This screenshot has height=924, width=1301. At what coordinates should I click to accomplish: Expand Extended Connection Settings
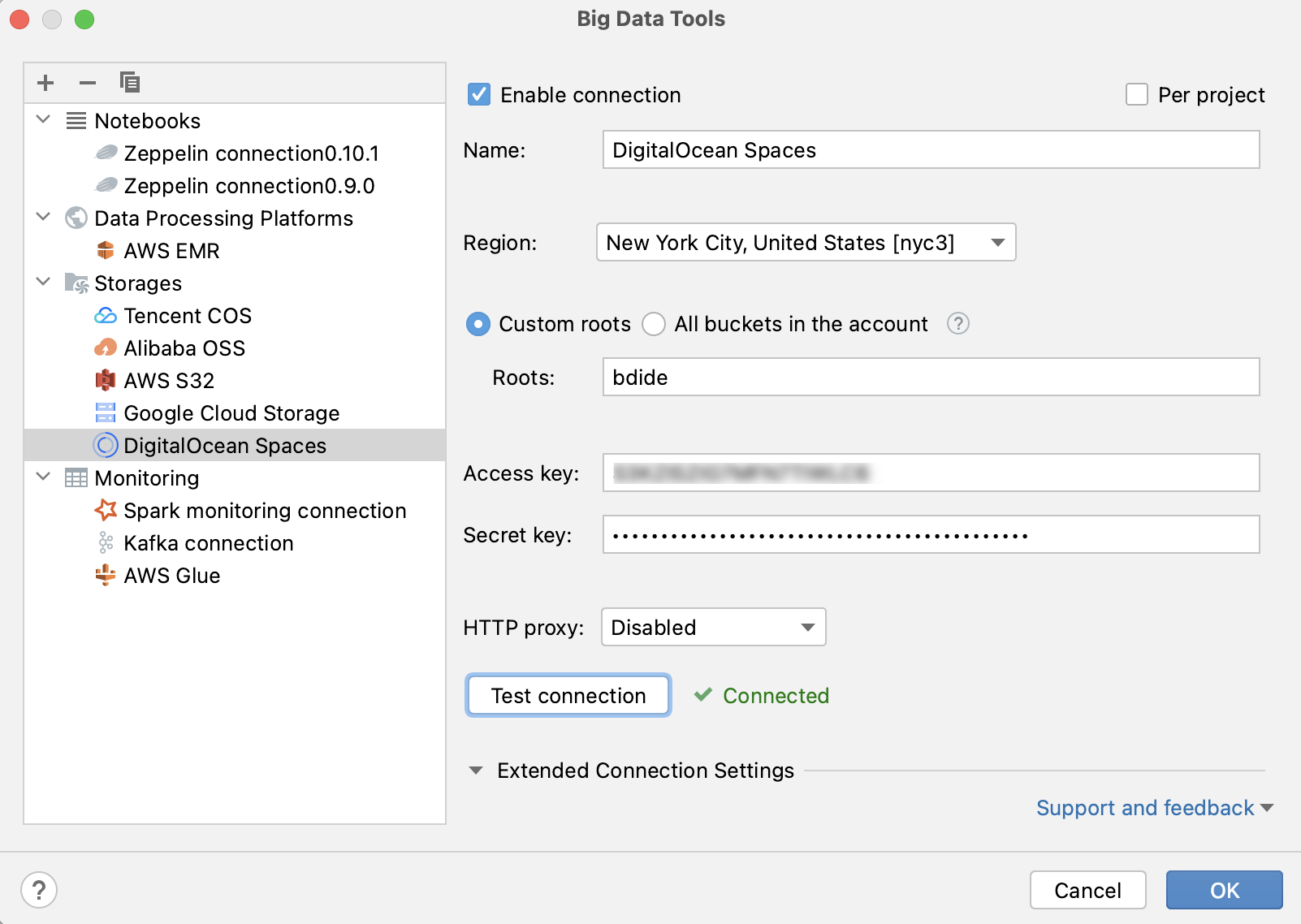(476, 770)
